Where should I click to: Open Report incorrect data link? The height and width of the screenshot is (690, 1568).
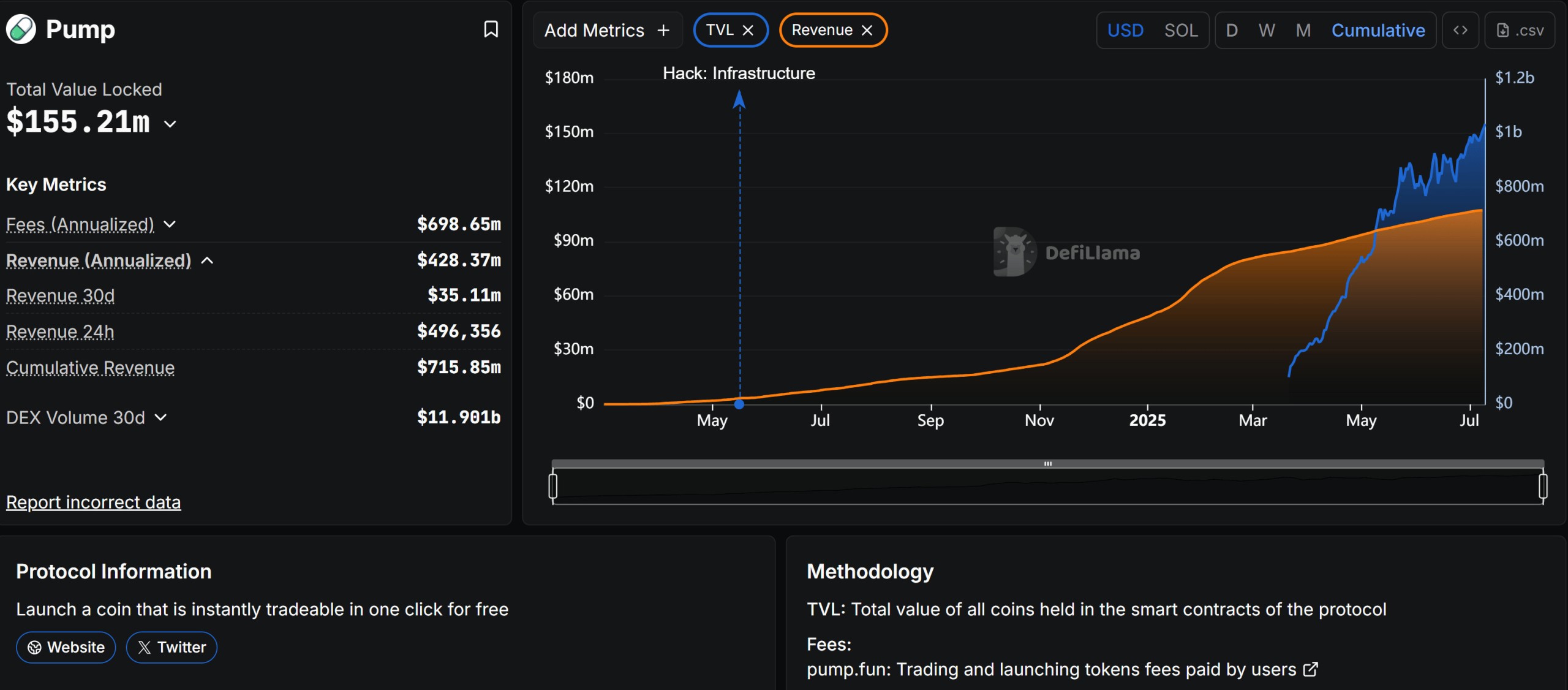pyautogui.click(x=93, y=502)
